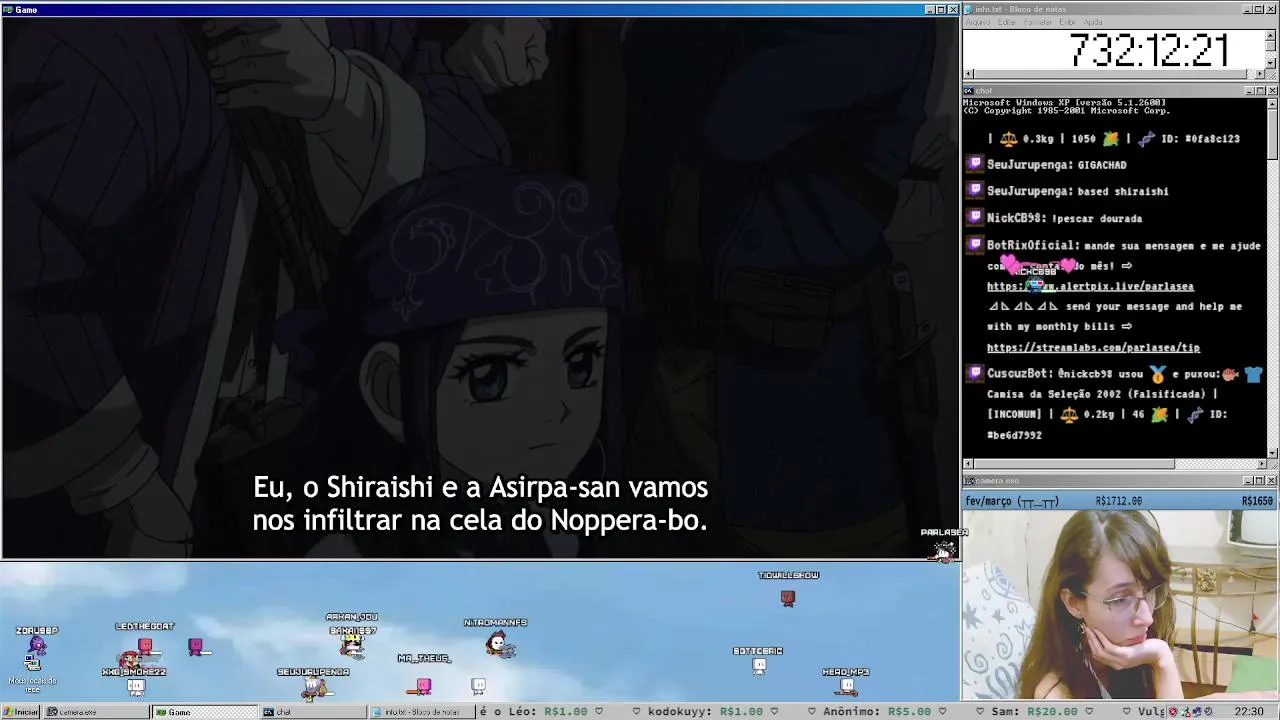
Task: Click the ticker entry "Sam: R$20.00"
Action: (x=1034, y=712)
